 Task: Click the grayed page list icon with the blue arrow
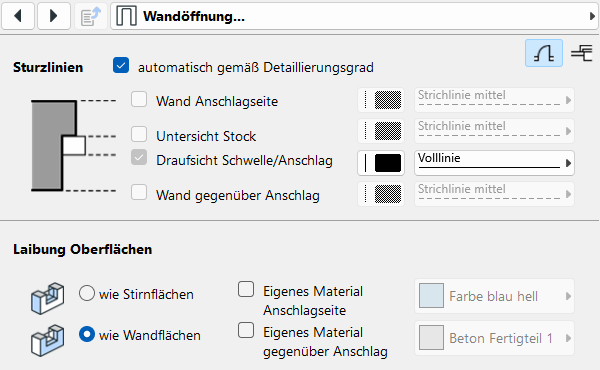click(x=91, y=16)
